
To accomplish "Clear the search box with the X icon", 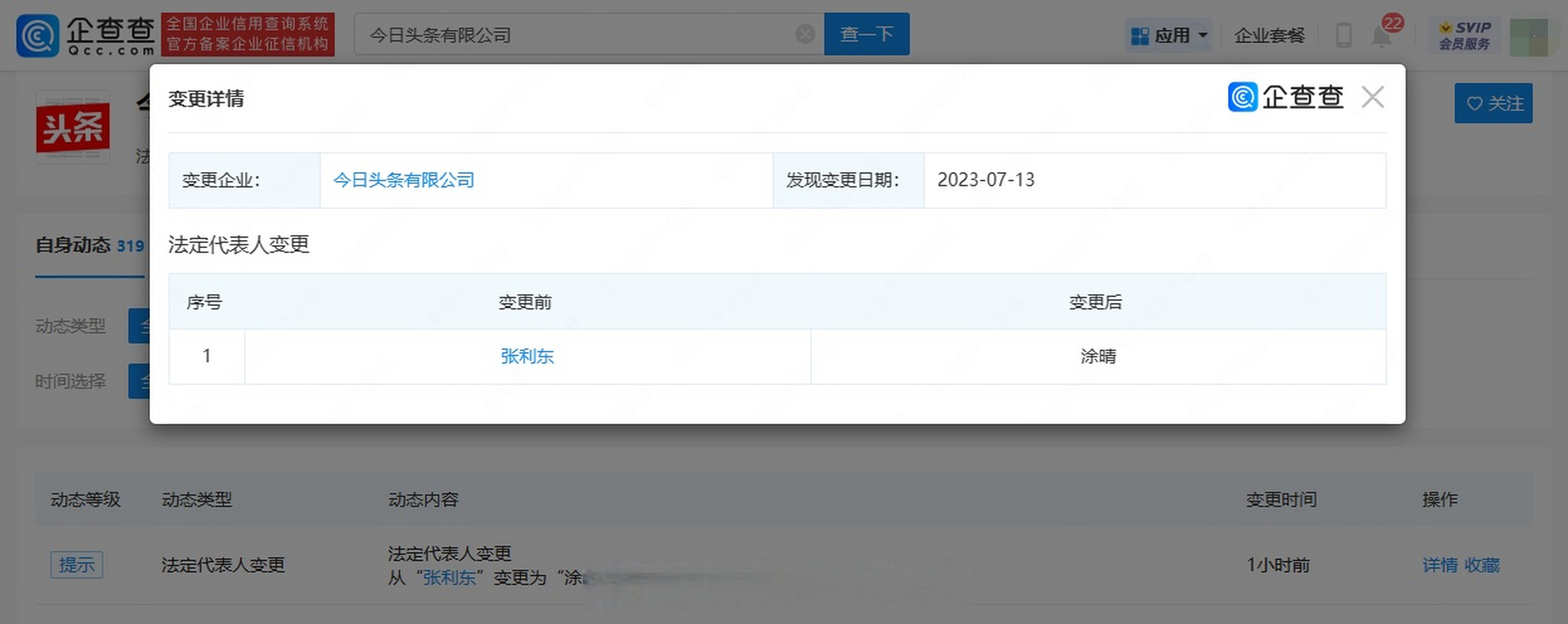I will click(805, 34).
